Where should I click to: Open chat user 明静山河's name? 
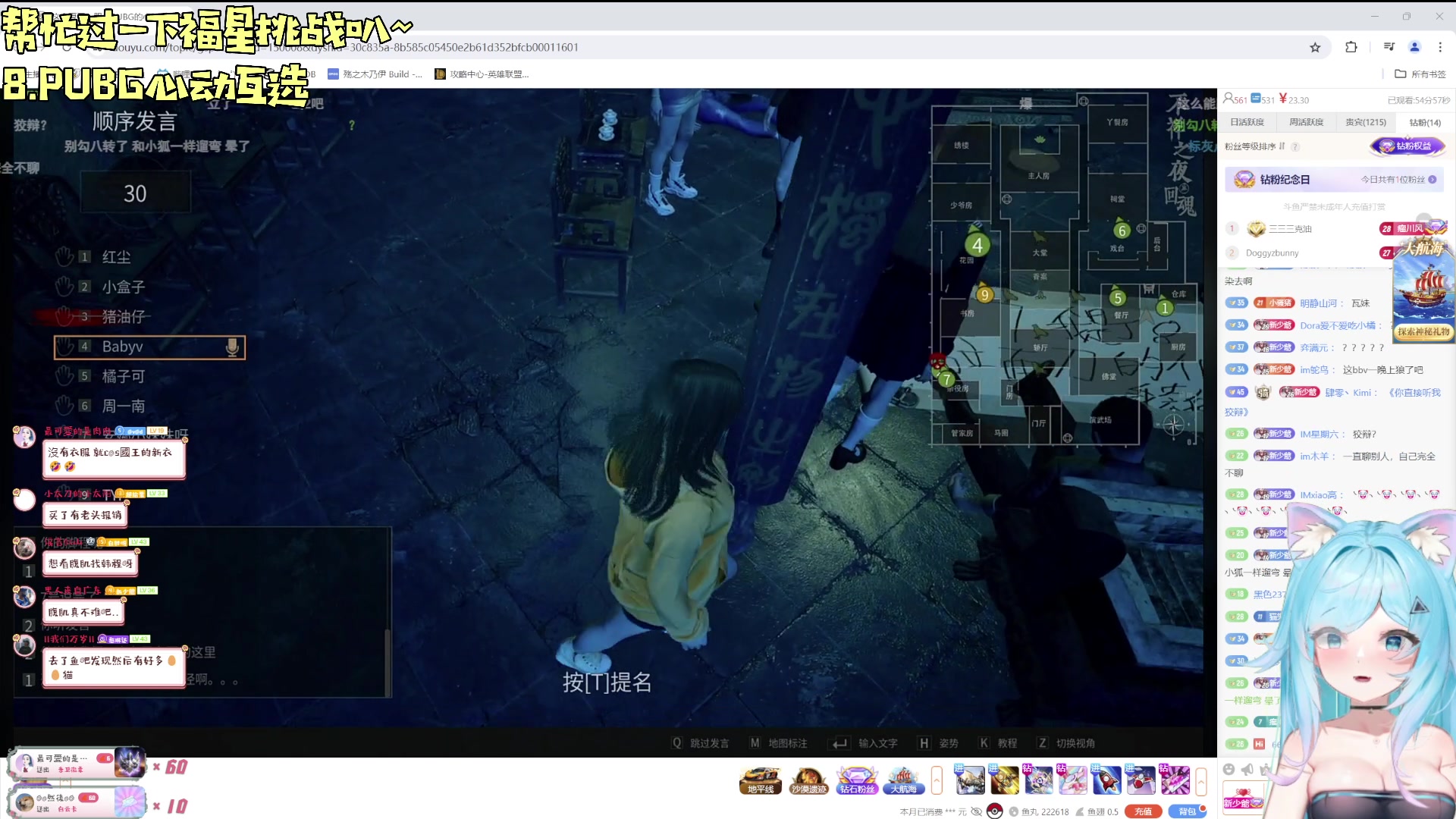click(1319, 303)
